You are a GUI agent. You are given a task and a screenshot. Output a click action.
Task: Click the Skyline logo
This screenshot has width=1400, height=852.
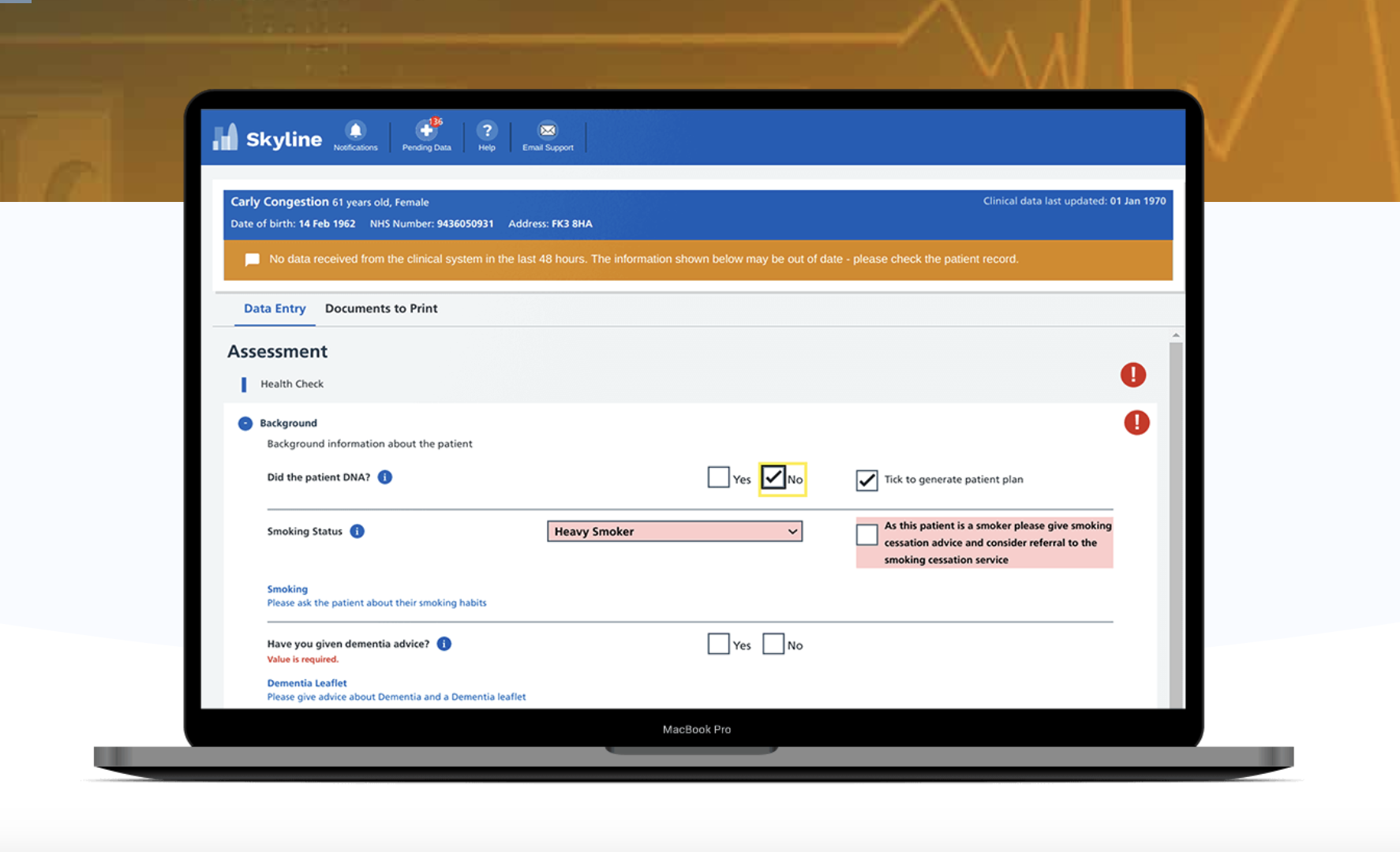tap(268, 139)
